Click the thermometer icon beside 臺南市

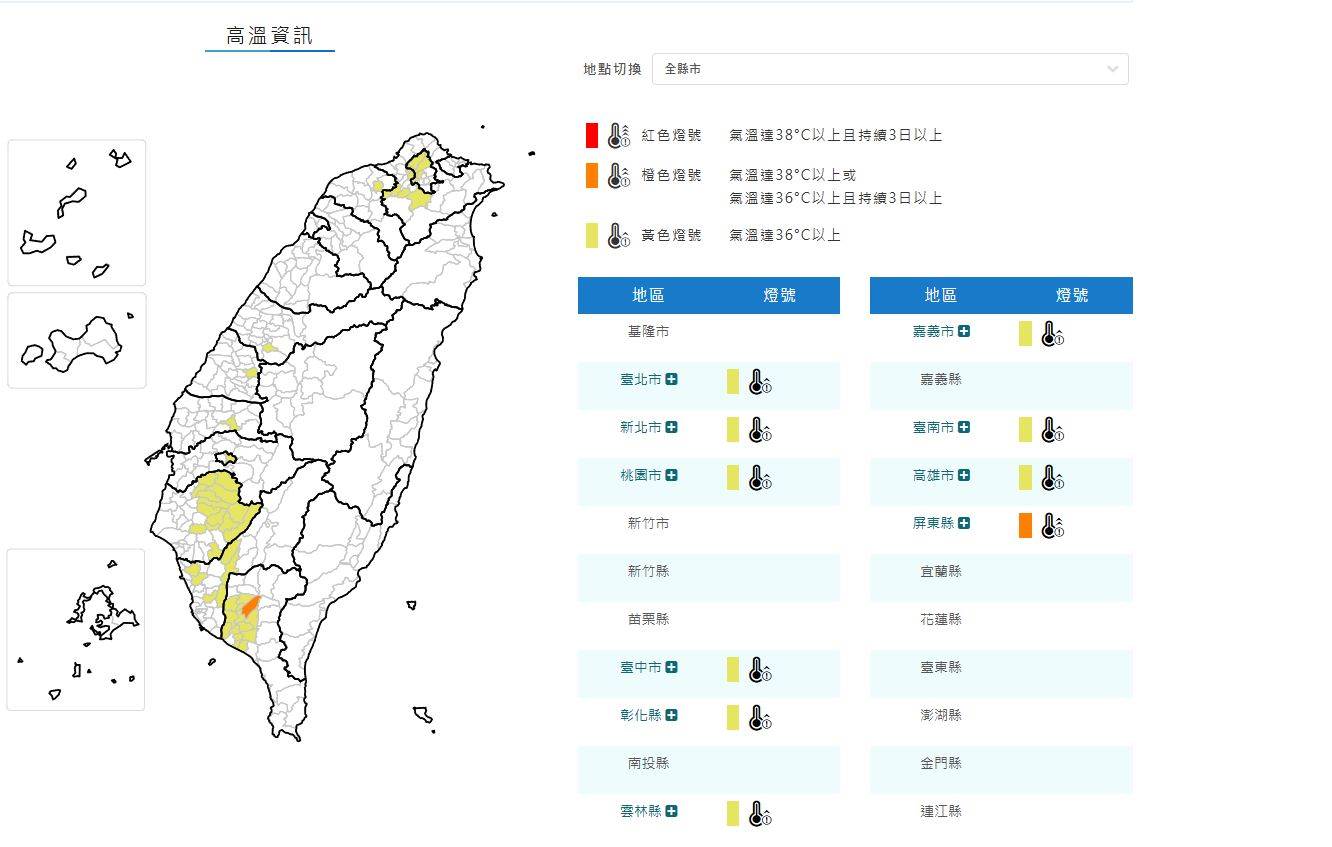click(1052, 429)
